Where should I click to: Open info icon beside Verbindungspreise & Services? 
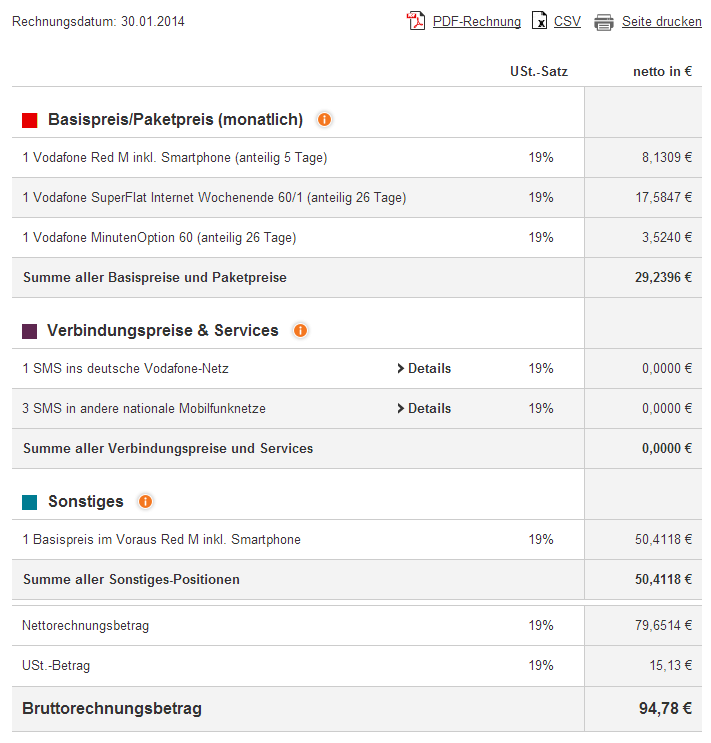[x=300, y=331]
